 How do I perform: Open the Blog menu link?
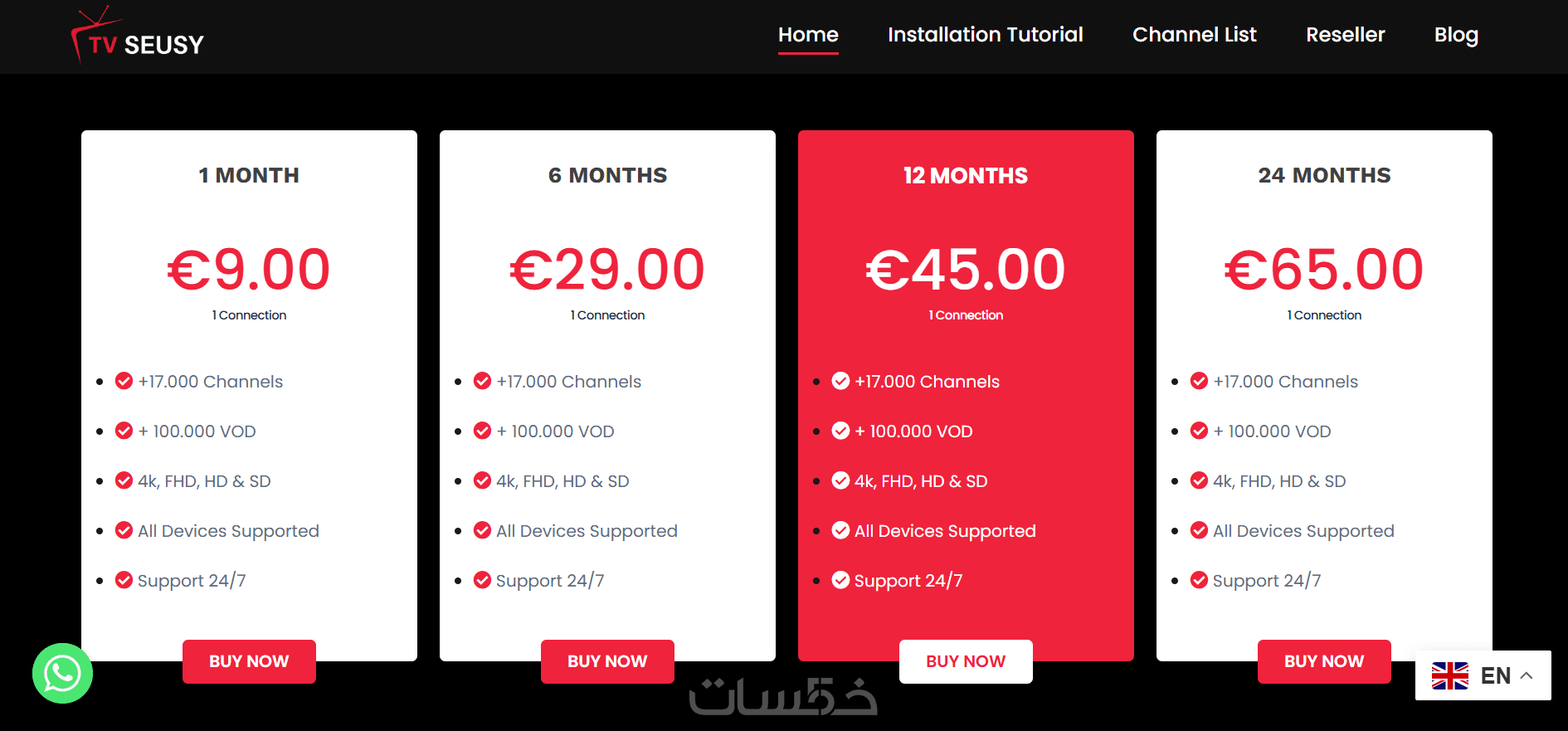1456,35
